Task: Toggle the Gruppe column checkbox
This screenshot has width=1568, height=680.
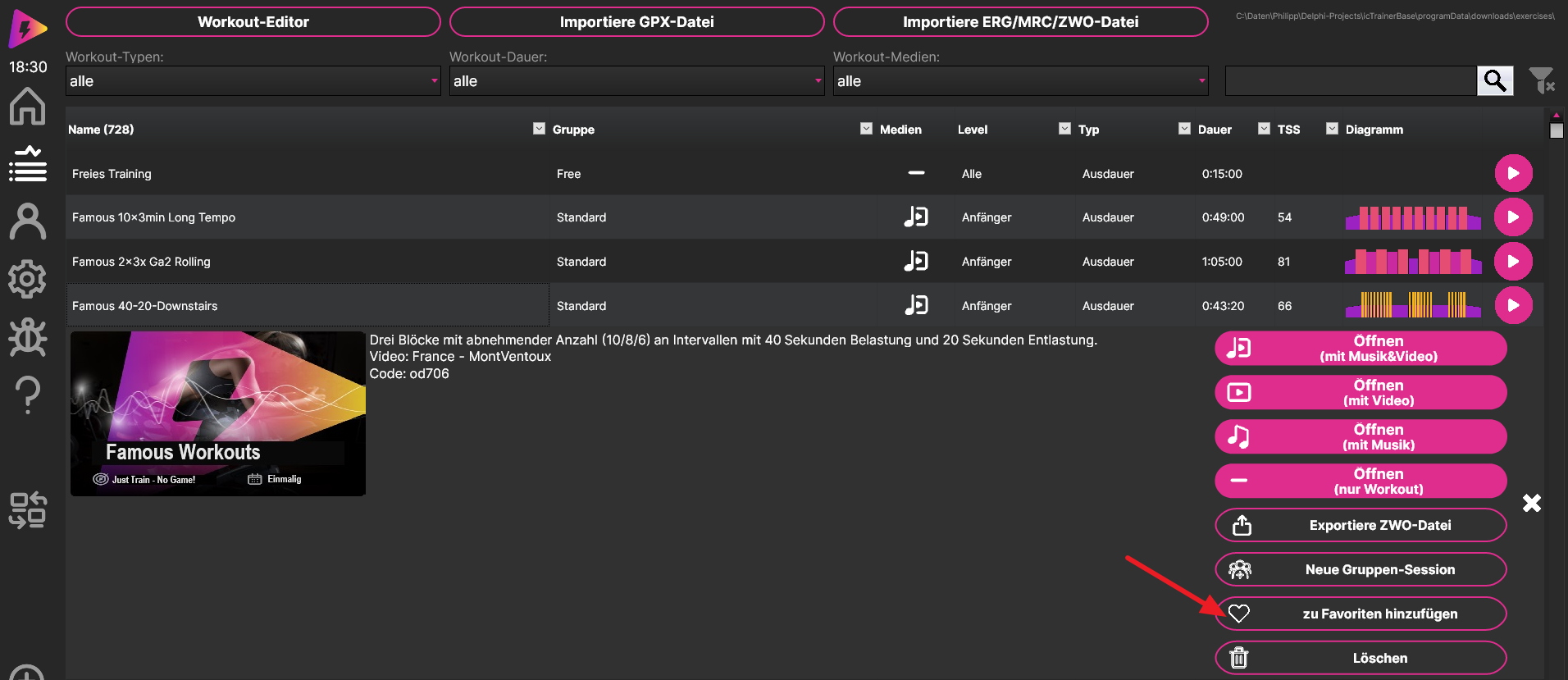Action: (x=539, y=129)
